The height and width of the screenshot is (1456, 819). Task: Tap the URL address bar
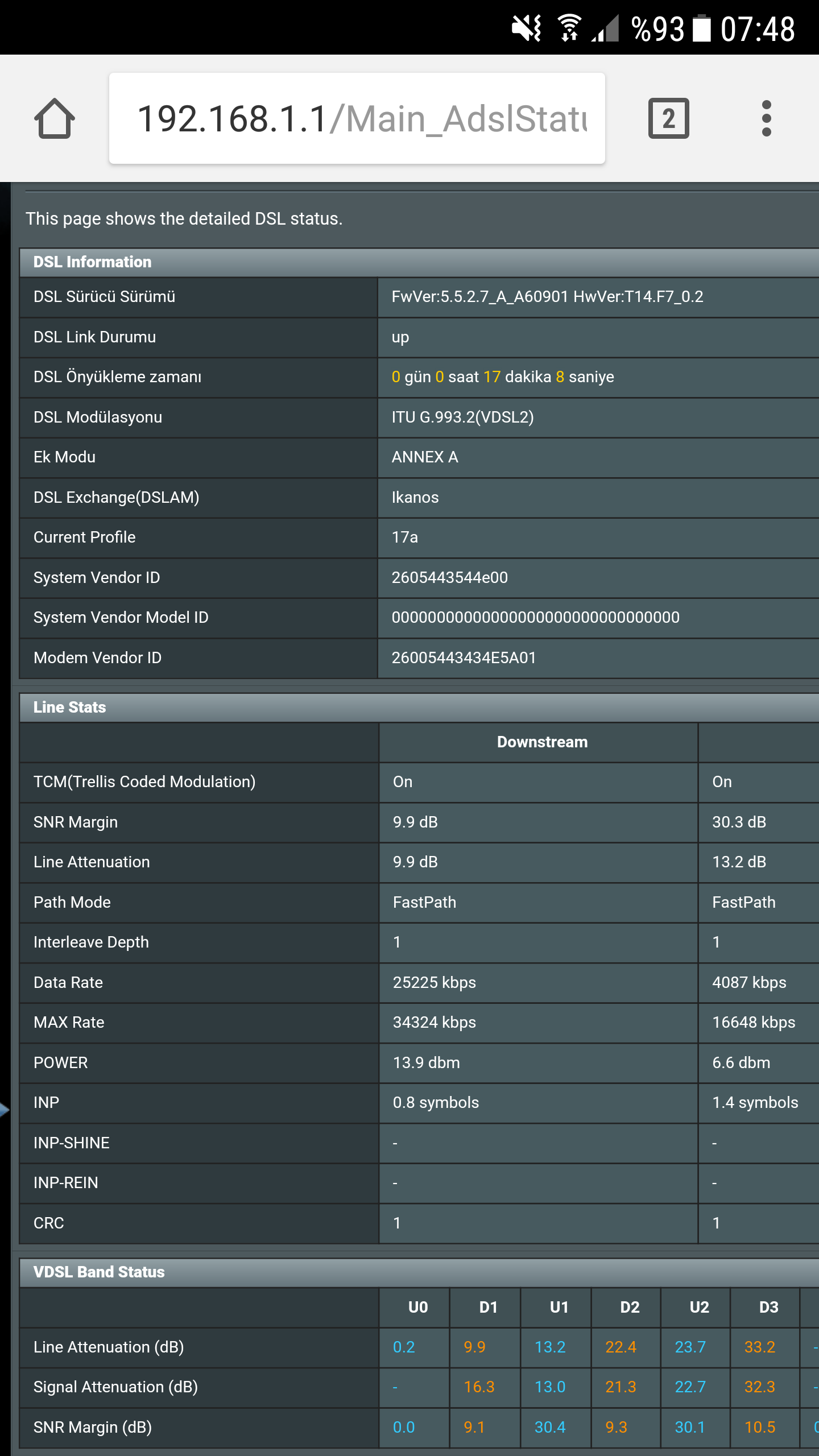pos(357,118)
